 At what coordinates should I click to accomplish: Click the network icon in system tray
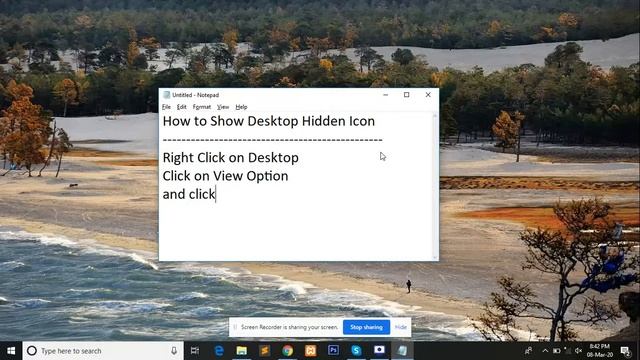click(567, 351)
